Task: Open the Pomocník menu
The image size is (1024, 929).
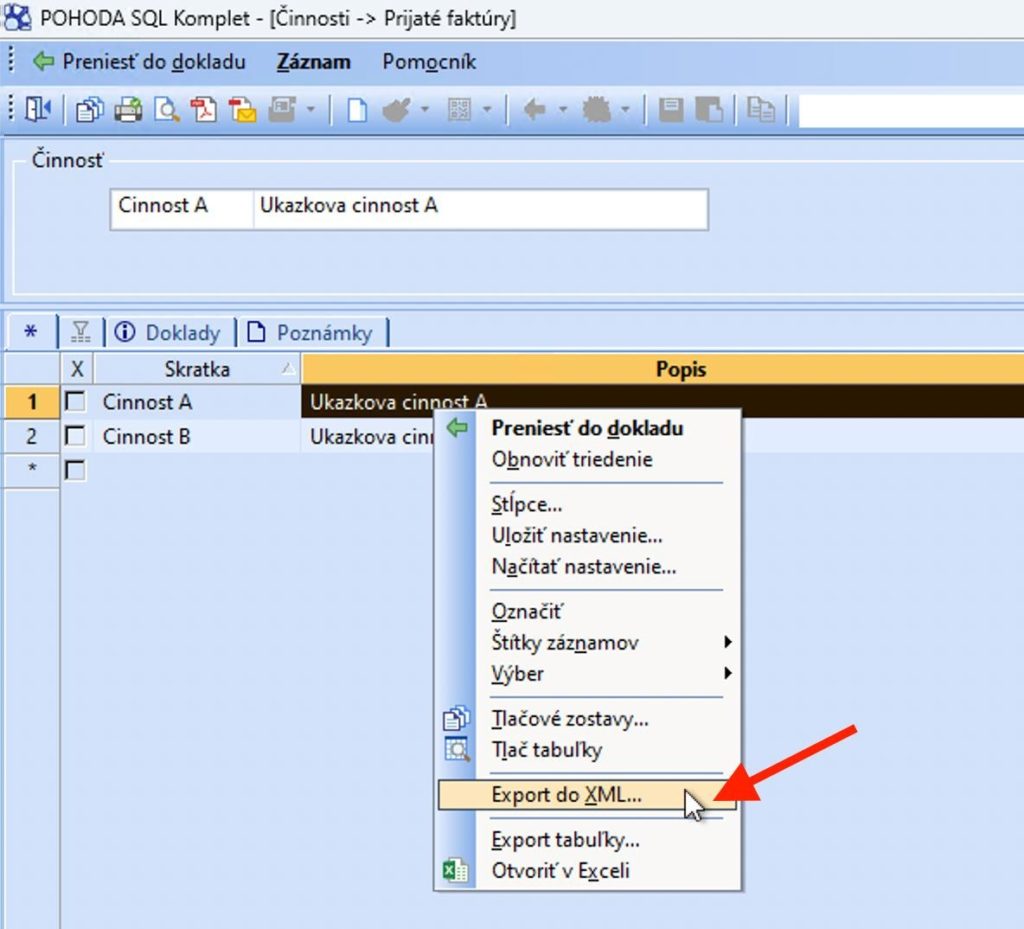Action: tap(429, 61)
